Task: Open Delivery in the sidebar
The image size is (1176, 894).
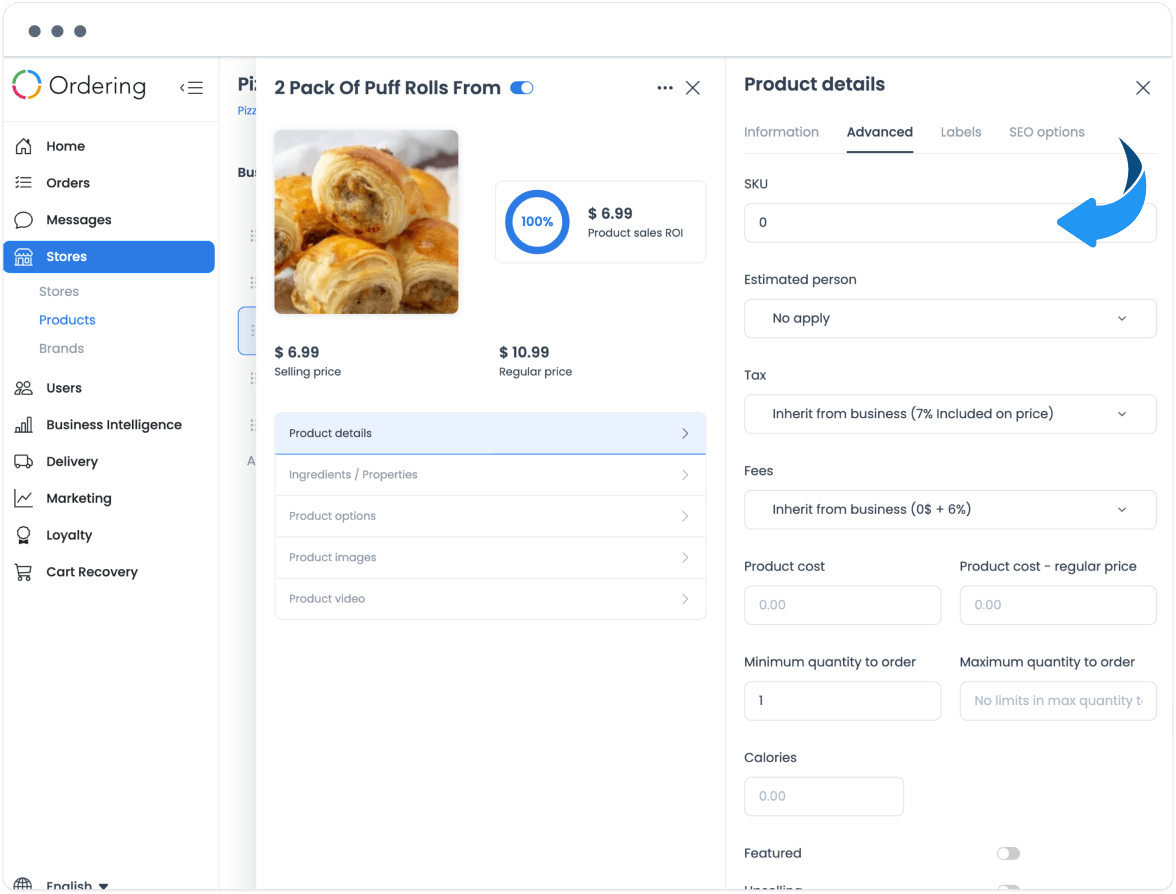Action: tap(72, 461)
